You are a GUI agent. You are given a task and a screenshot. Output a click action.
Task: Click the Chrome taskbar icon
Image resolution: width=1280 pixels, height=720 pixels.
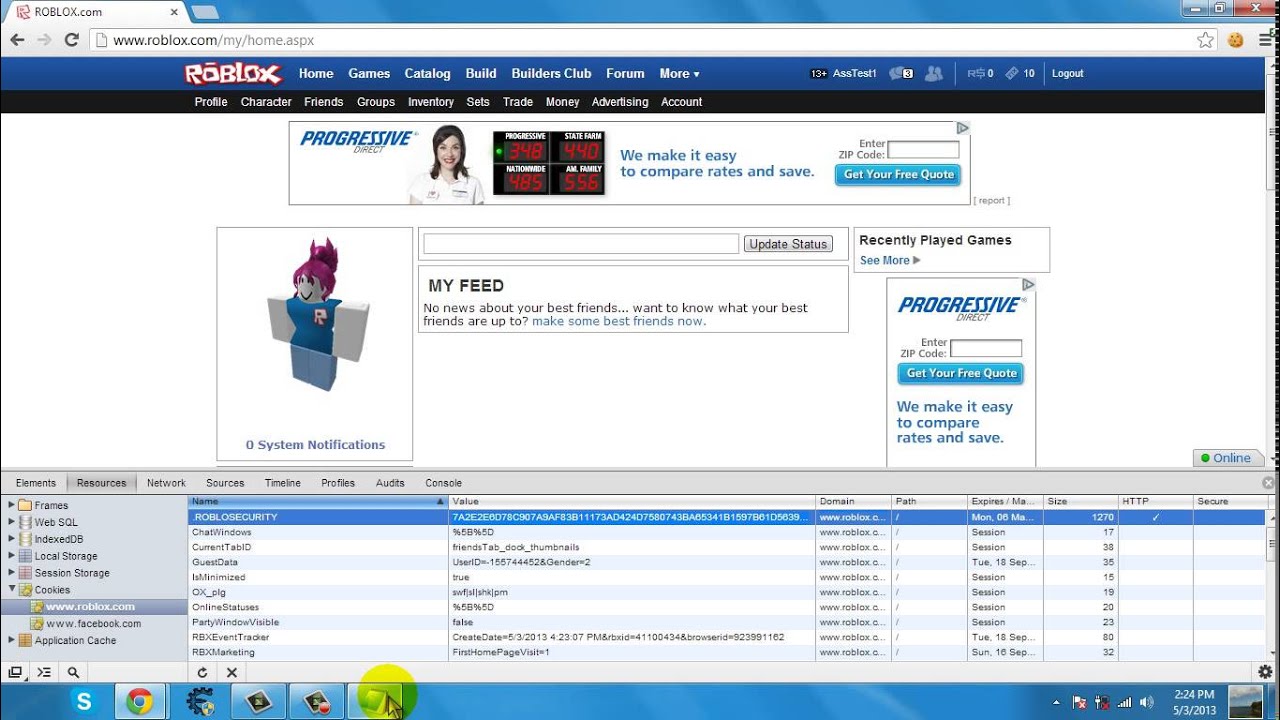tap(140, 702)
